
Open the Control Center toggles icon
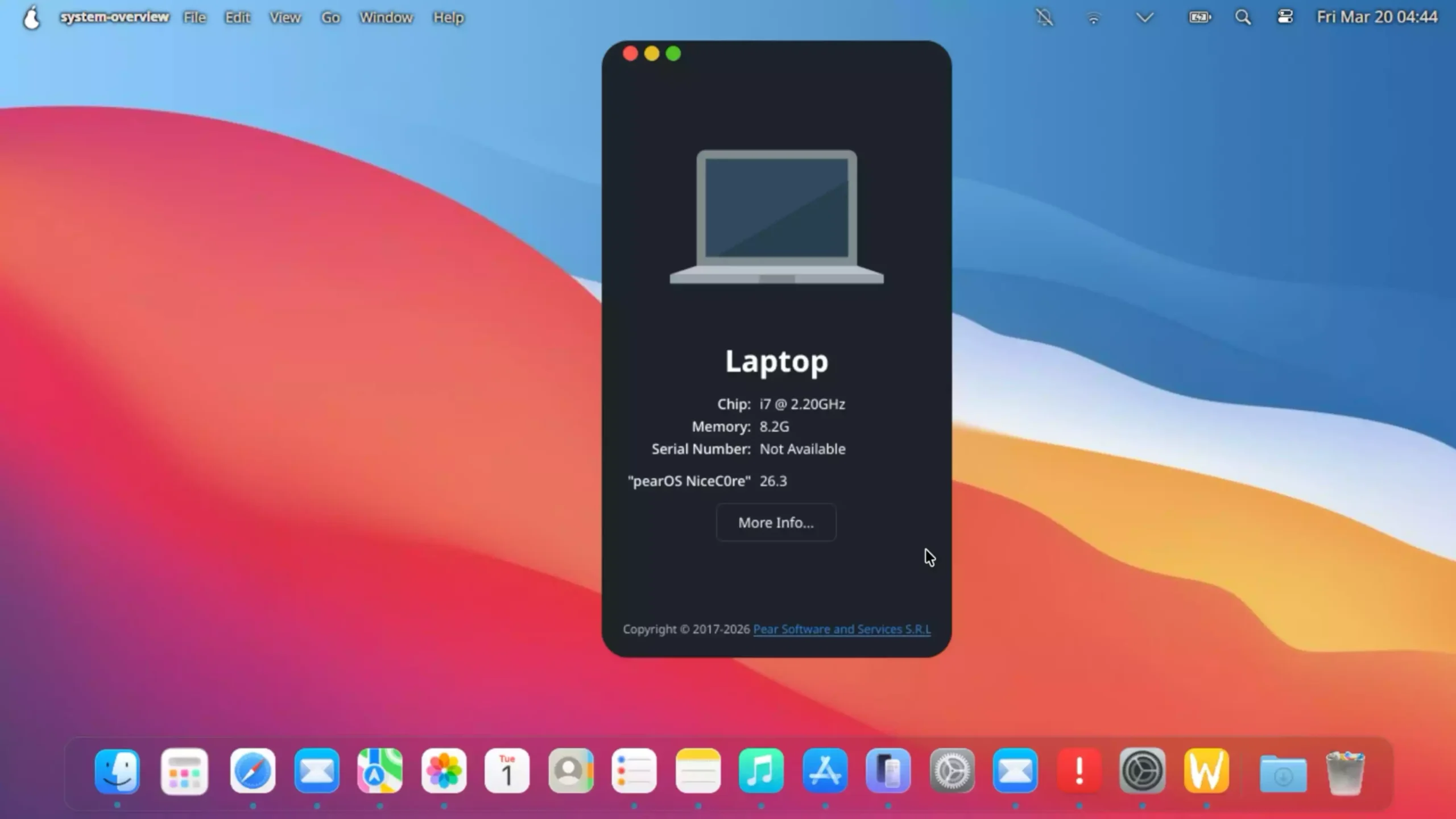point(1285,17)
